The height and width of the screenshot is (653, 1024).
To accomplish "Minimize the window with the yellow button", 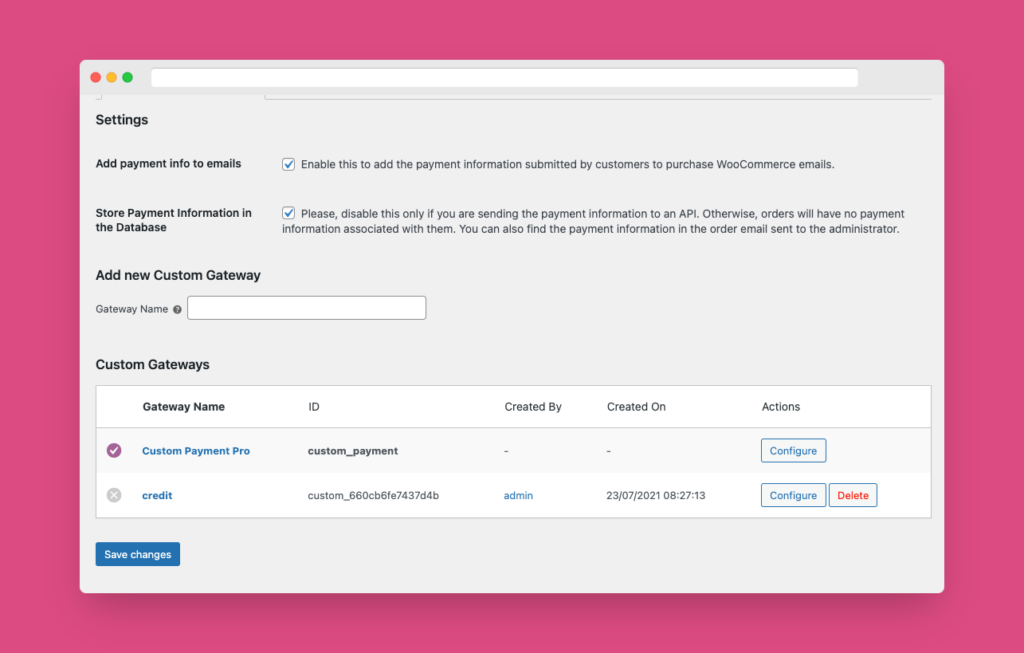I will tap(112, 77).
